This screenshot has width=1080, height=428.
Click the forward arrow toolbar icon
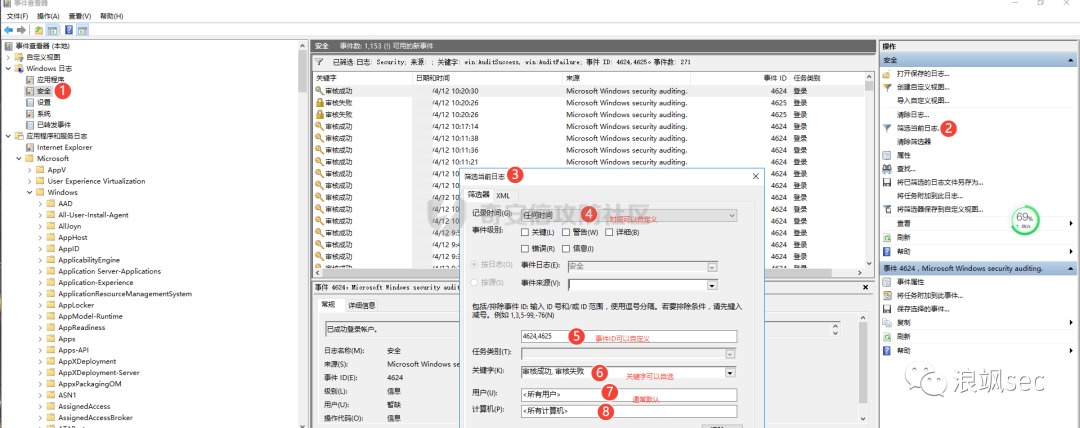point(22,30)
